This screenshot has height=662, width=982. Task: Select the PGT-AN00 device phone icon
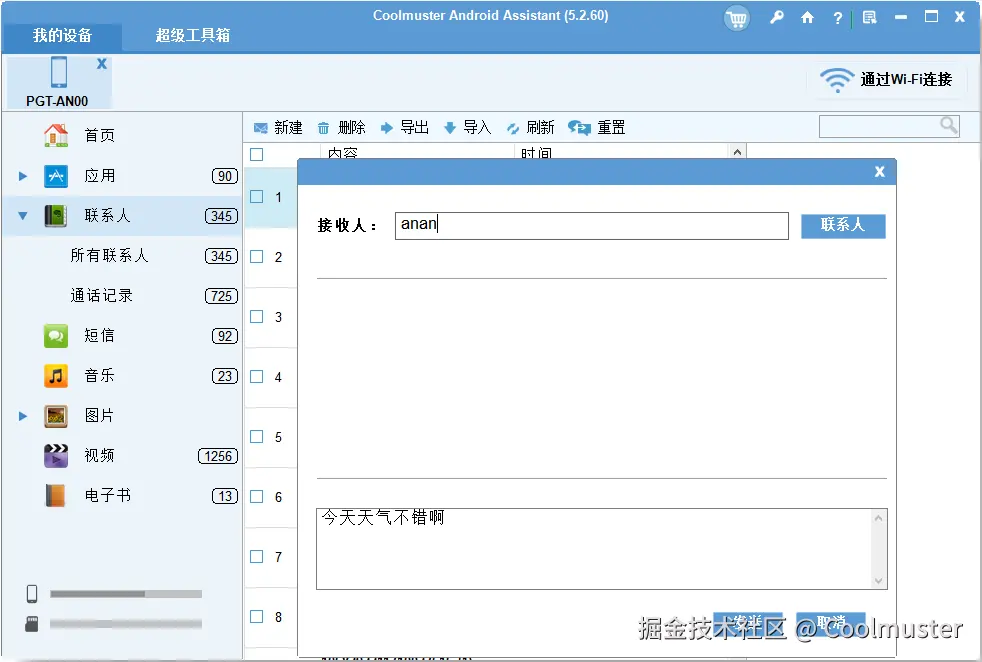coord(59,72)
